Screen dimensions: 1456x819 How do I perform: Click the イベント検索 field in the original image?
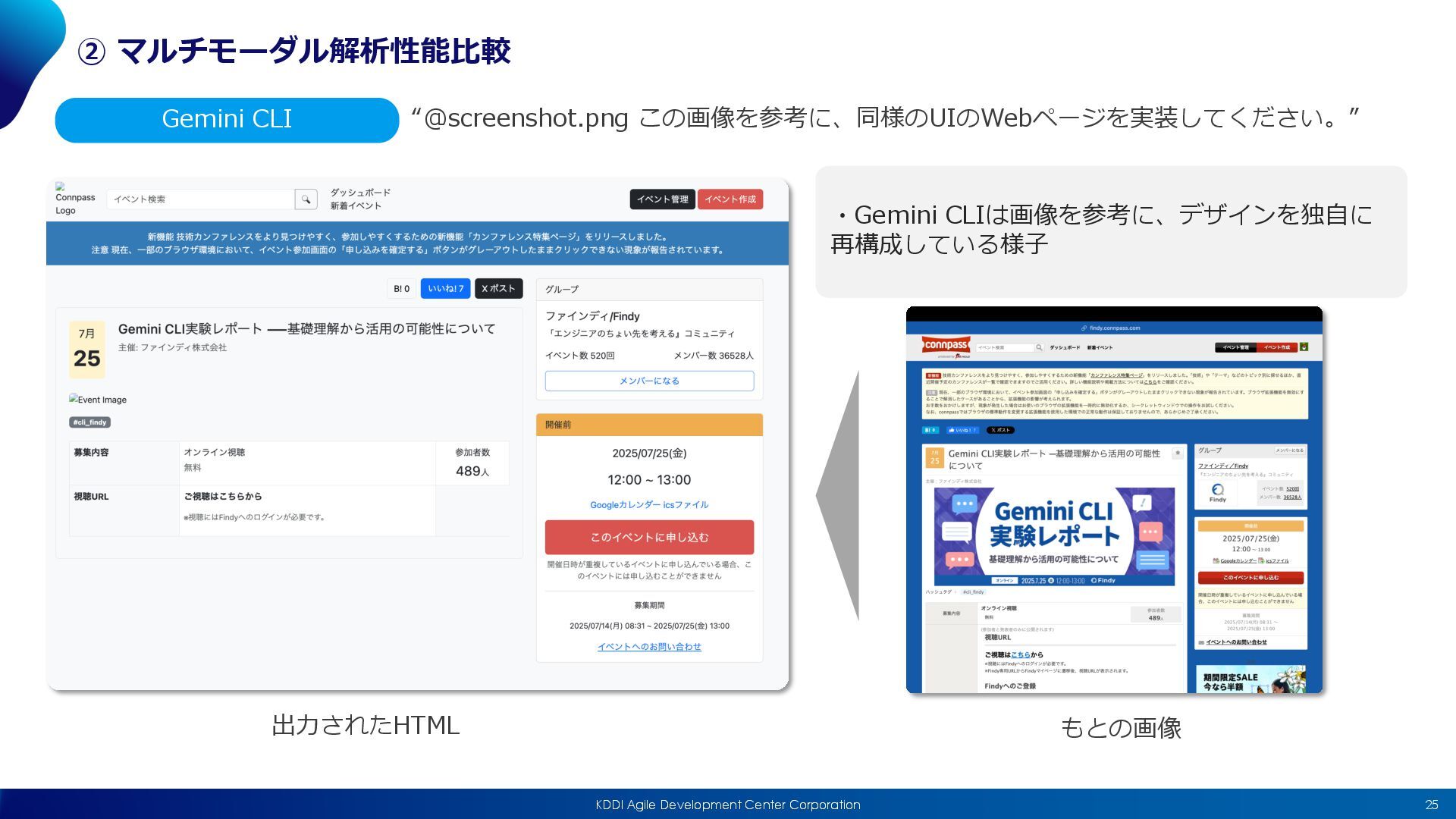pyautogui.click(x=1005, y=347)
